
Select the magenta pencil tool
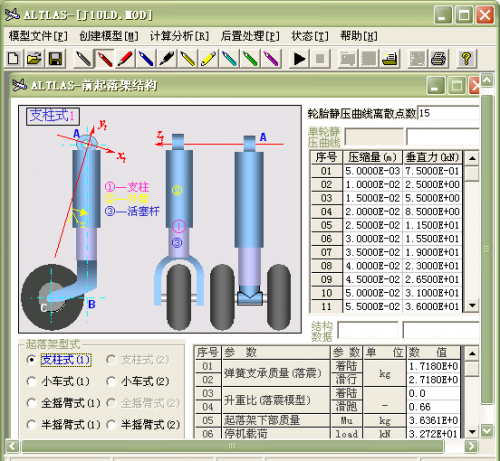pyautogui.click(x=271, y=59)
